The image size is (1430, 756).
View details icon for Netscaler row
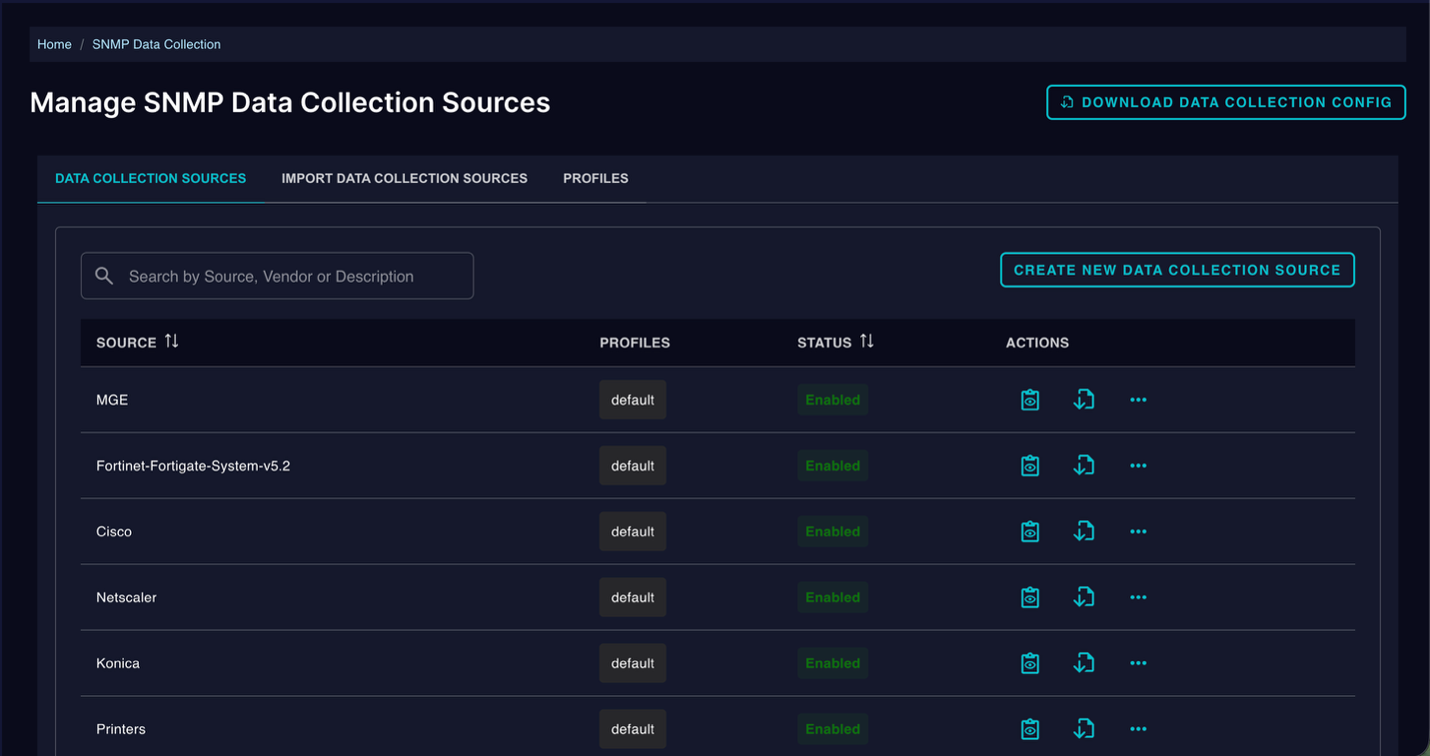pyautogui.click(x=1030, y=598)
